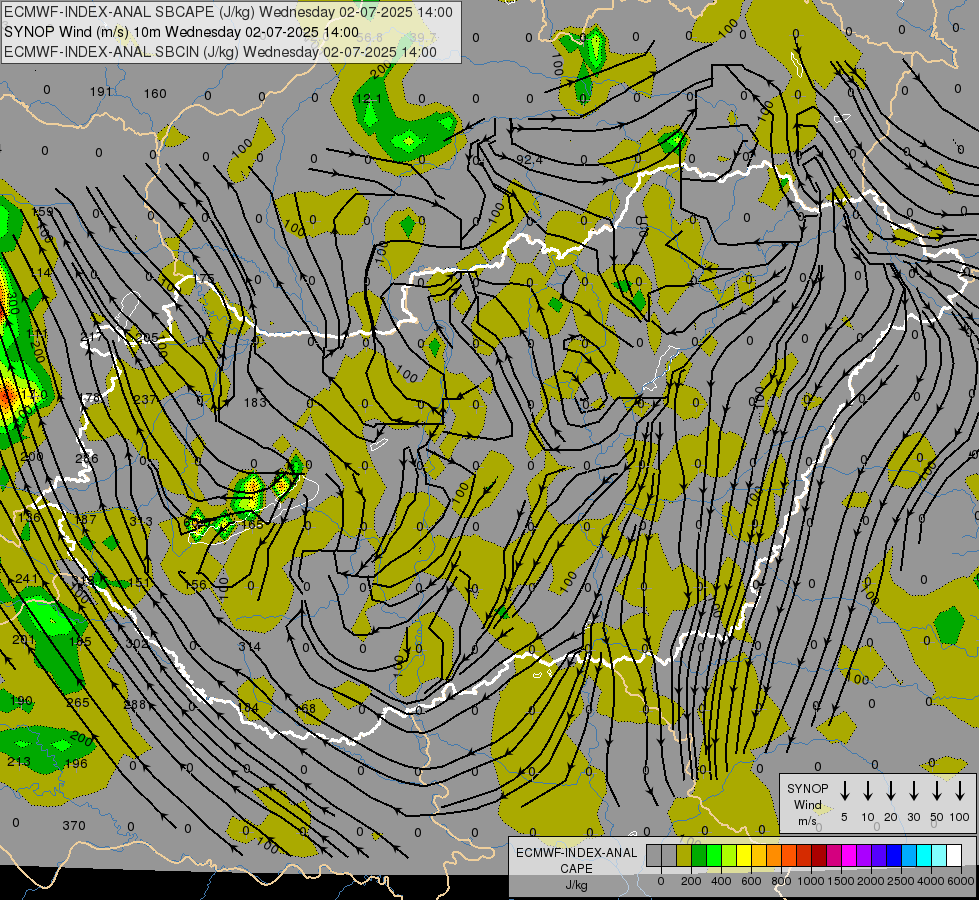This screenshot has width=979, height=900.
Task: Click the 20 m/s wind legend arrow
Action: pyautogui.click(x=890, y=791)
